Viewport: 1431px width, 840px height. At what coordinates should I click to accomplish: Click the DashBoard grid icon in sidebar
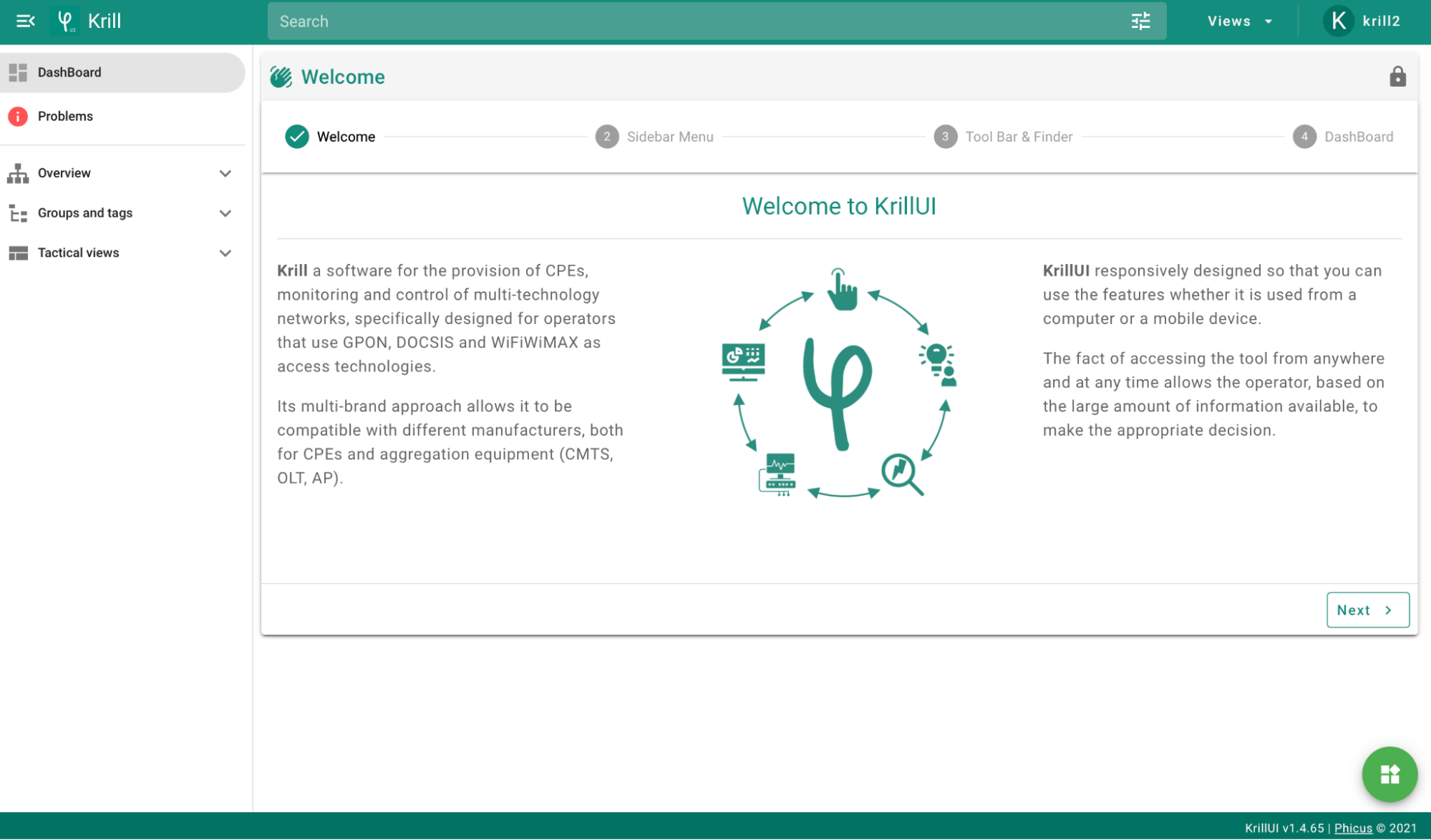coord(18,72)
